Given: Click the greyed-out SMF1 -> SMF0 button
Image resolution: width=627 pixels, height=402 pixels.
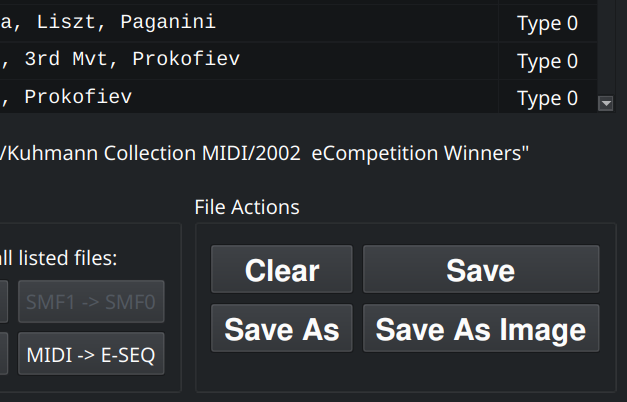Looking at the screenshot, I should [91, 302].
